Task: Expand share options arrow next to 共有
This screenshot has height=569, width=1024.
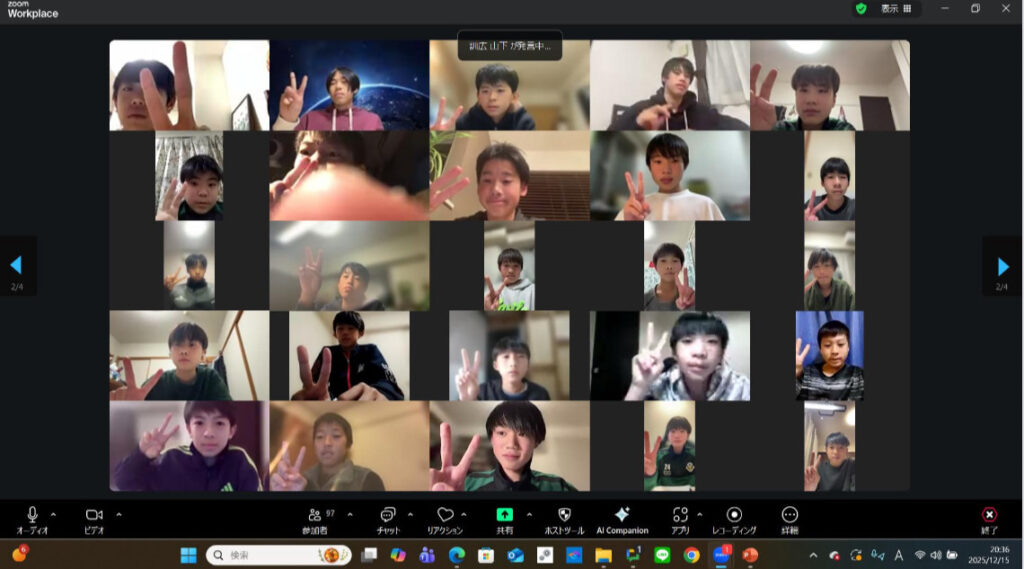Action: [529, 514]
